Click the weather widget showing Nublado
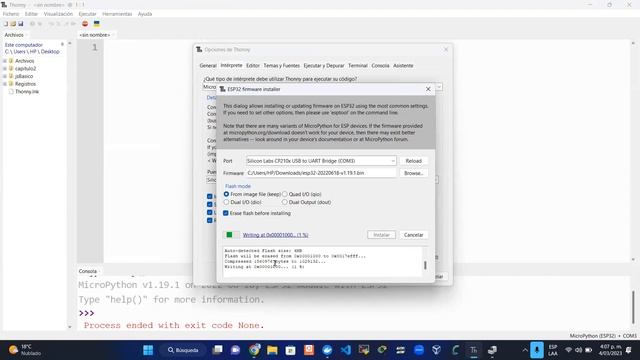Image resolution: width=640 pixels, height=360 pixels. [25, 350]
